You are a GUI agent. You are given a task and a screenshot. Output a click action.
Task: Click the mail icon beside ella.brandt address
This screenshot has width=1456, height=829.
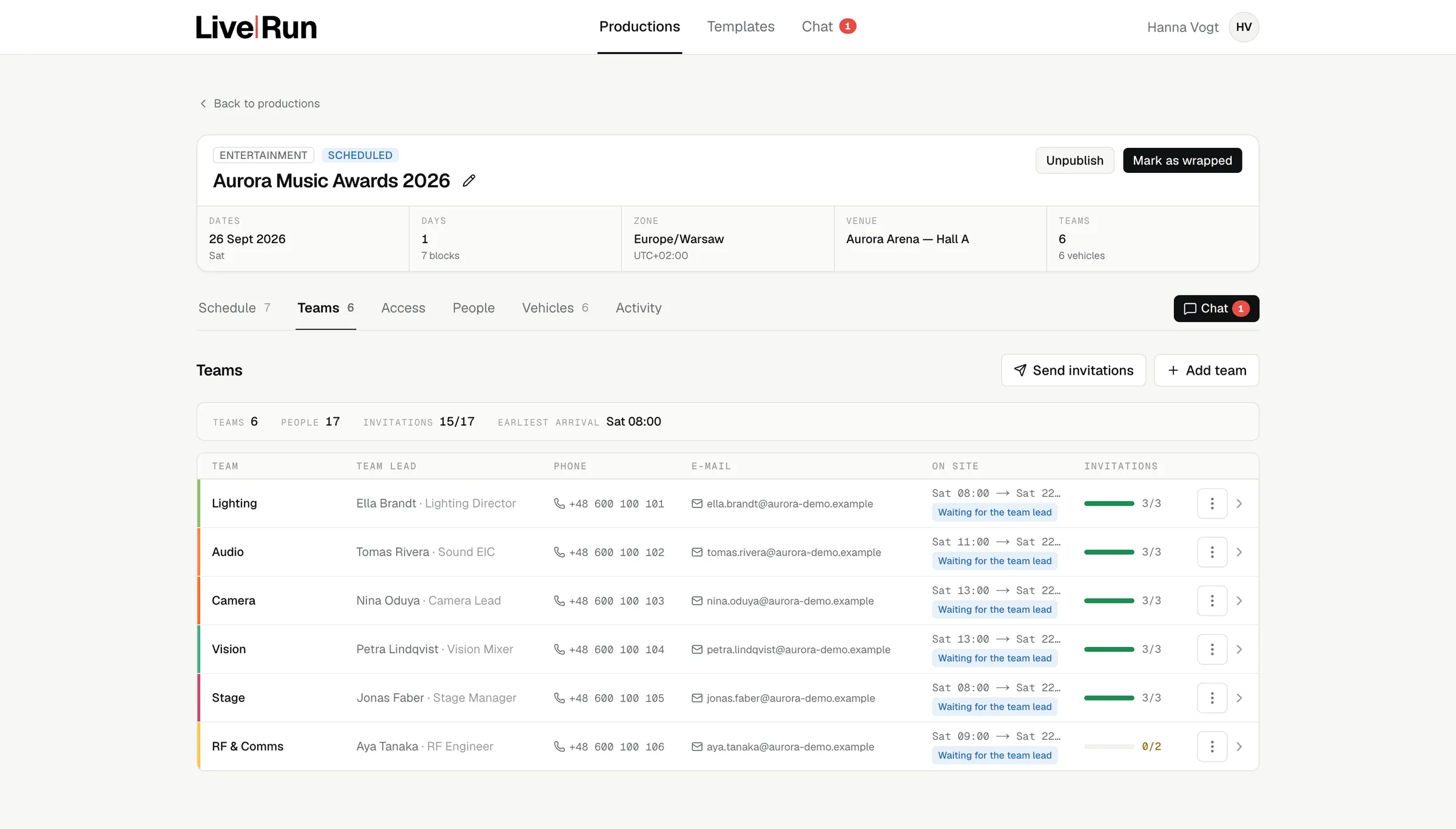[x=697, y=503]
